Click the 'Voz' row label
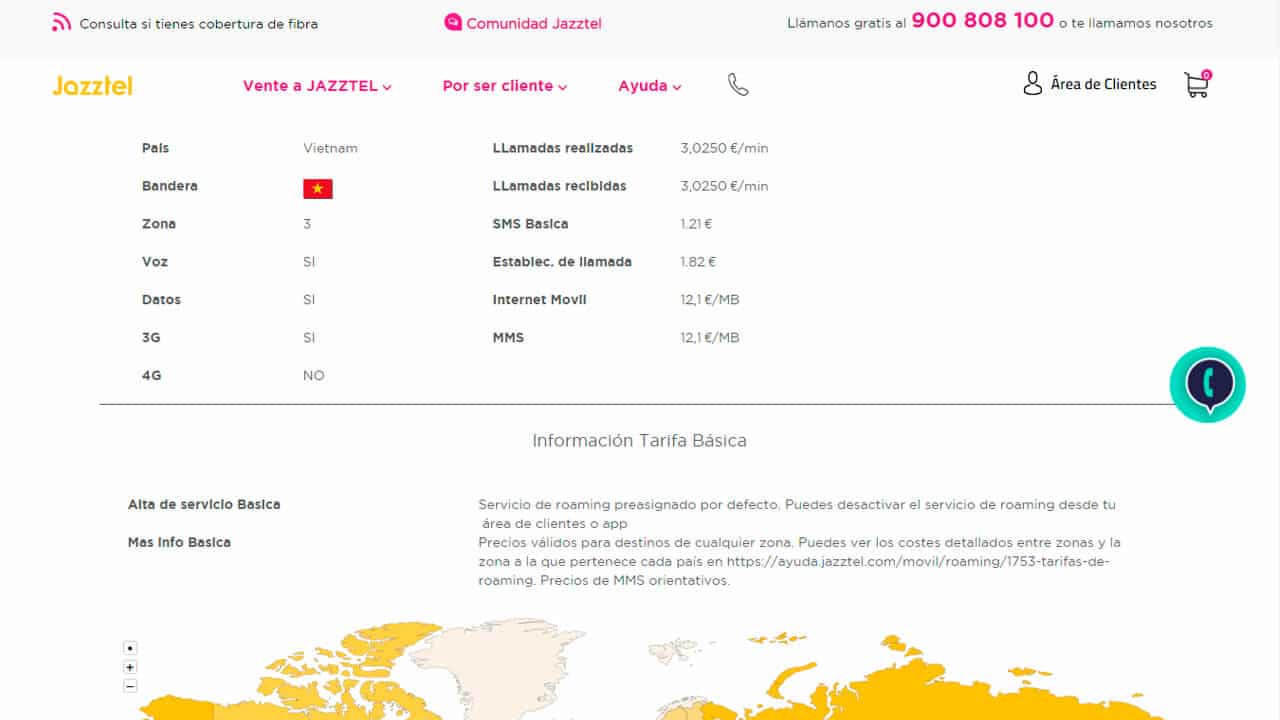Image resolution: width=1280 pixels, height=720 pixels. 155,262
